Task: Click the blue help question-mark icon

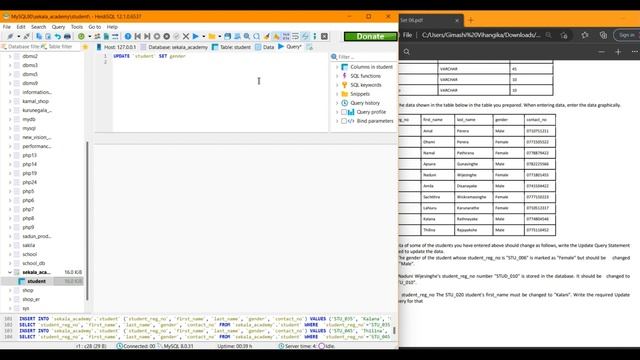Action: pos(128,36)
